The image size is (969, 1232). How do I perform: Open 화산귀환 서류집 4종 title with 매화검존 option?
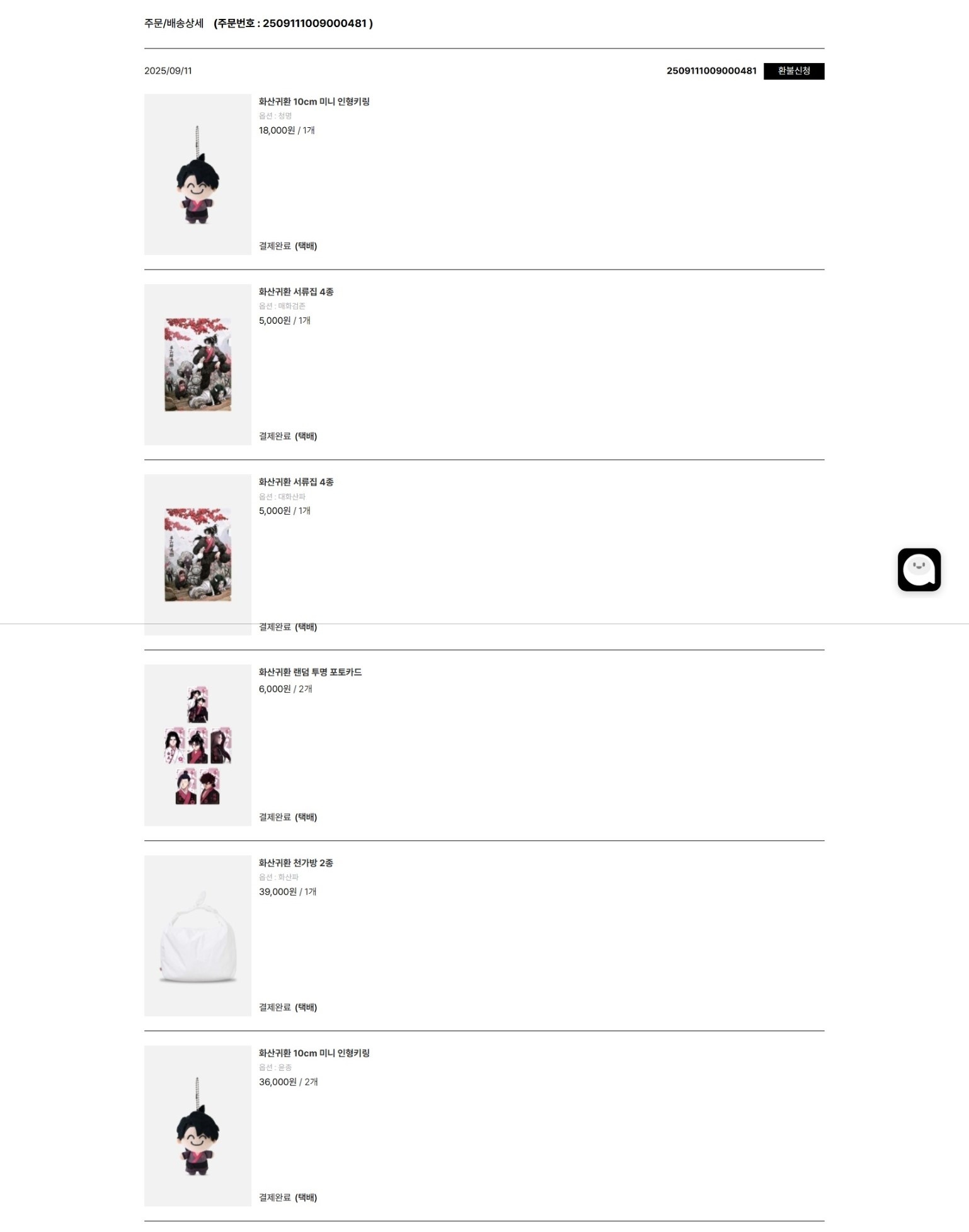point(296,292)
